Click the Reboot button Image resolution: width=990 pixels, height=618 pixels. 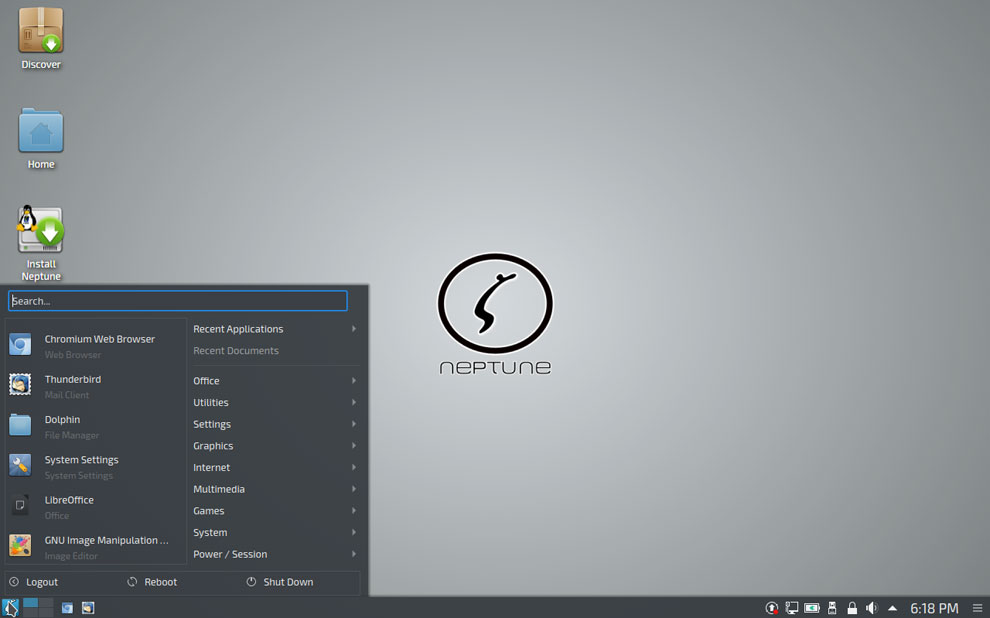tap(152, 582)
